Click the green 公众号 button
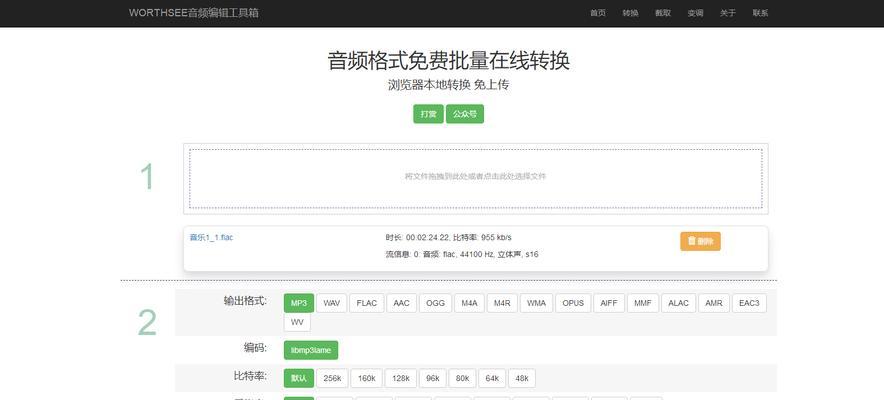This screenshot has height=400, width=884. click(x=465, y=114)
